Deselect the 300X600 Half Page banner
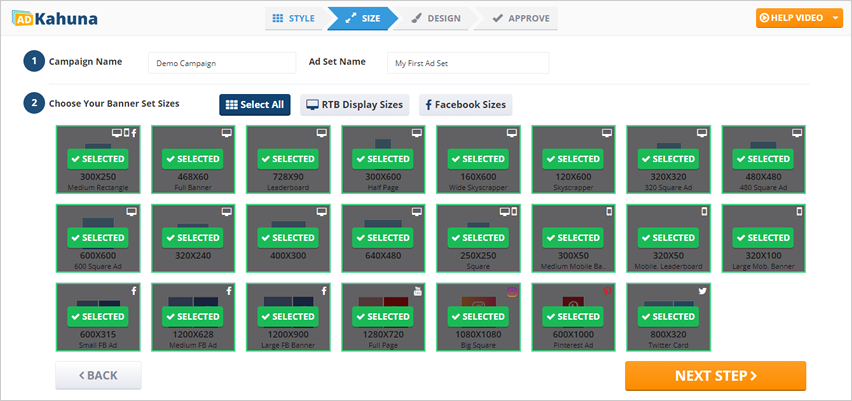852x401 pixels. [x=383, y=159]
